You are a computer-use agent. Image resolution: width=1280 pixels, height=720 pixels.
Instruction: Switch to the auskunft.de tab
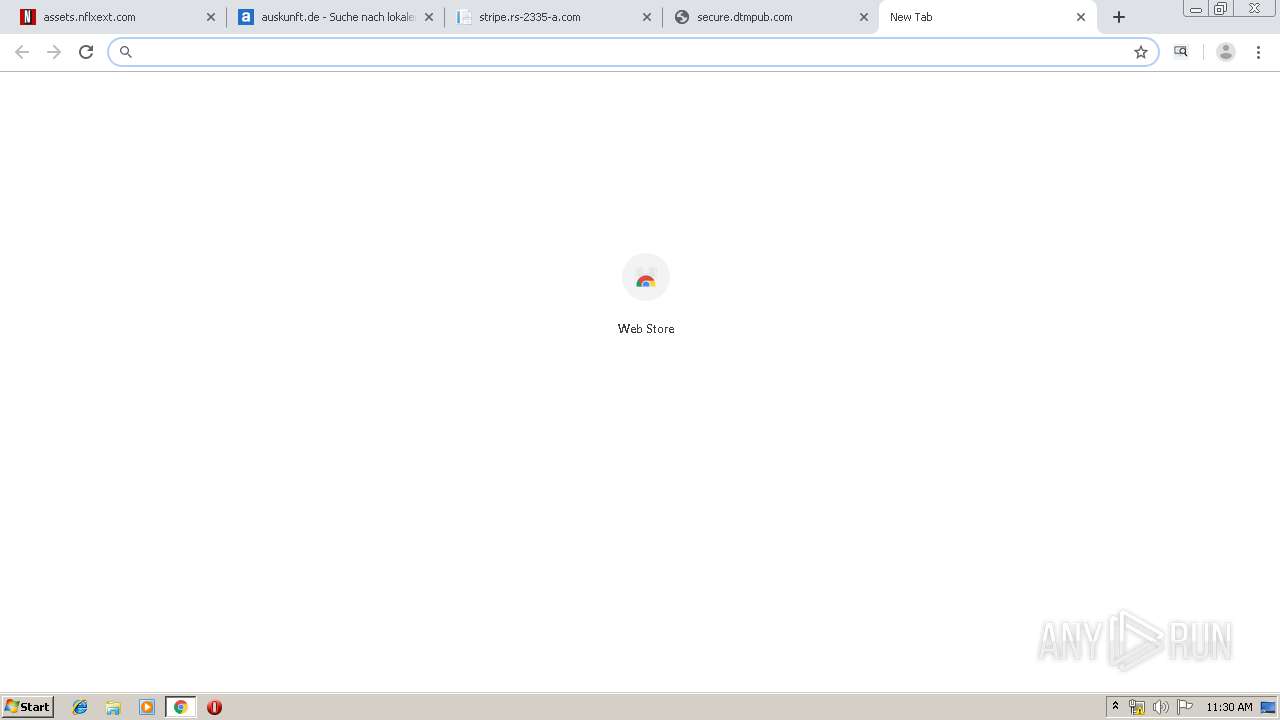tap(336, 17)
